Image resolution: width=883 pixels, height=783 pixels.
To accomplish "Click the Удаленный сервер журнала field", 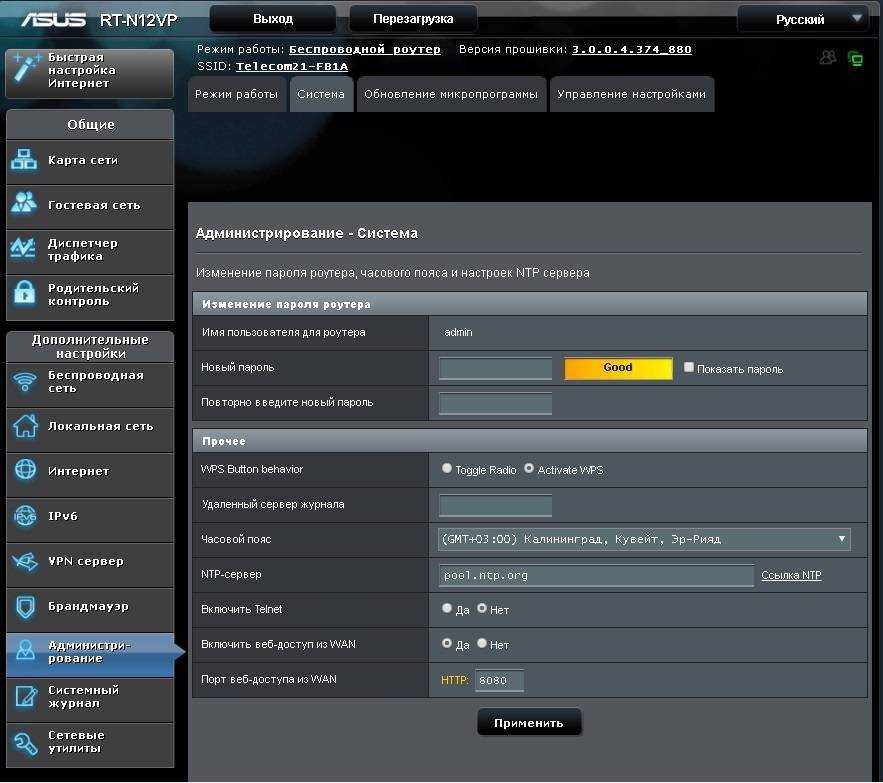I will coord(496,505).
